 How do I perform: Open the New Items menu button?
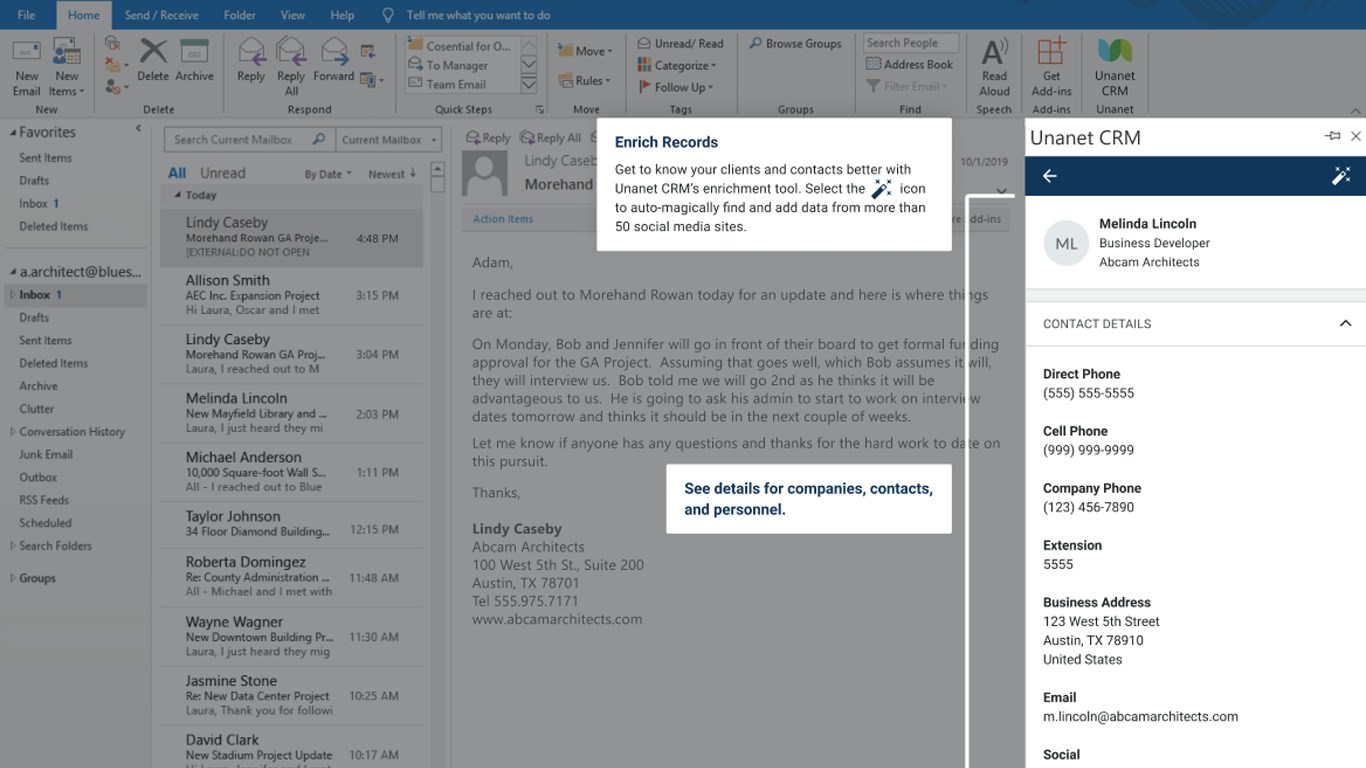pyautogui.click(x=67, y=68)
